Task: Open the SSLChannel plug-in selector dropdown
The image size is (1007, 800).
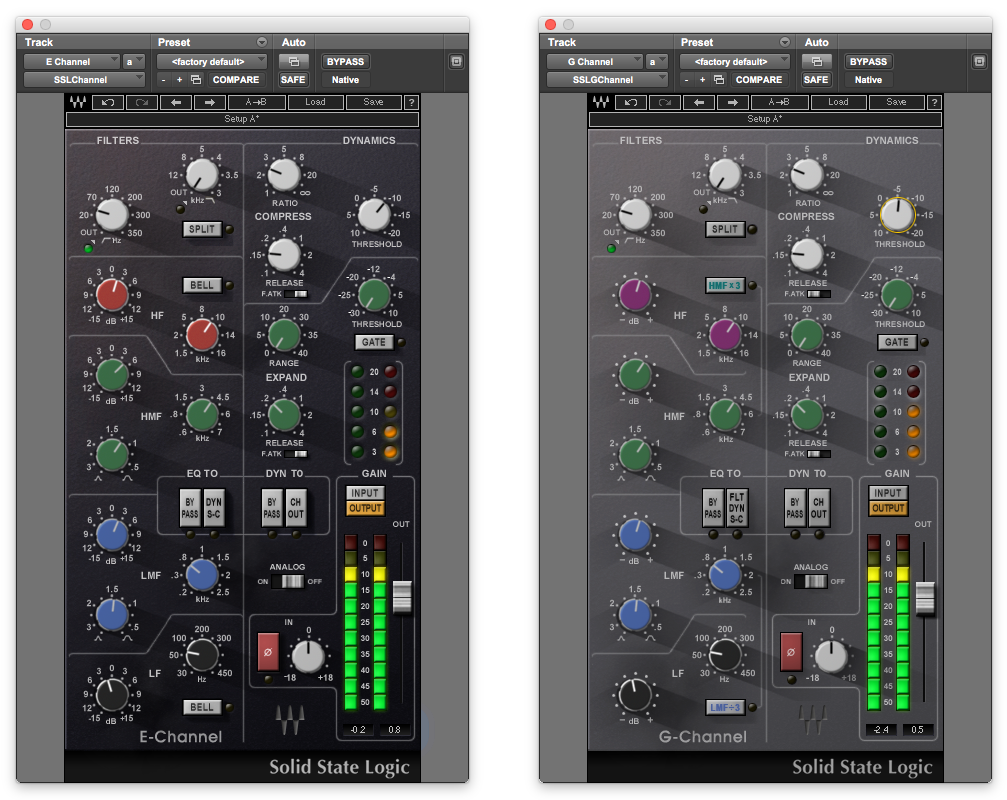Action: pos(85,80)
